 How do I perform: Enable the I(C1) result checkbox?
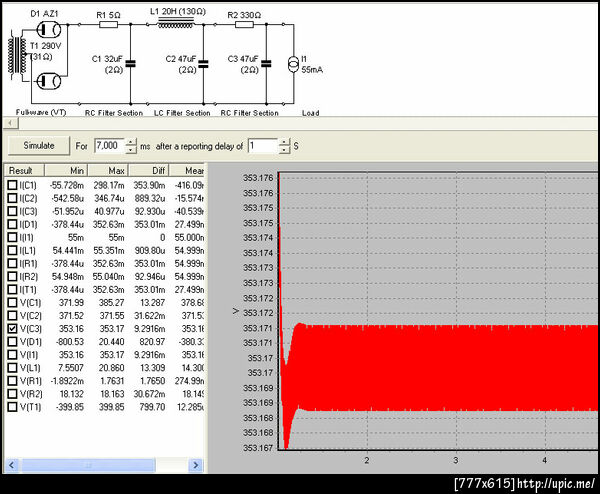point(13,185)
